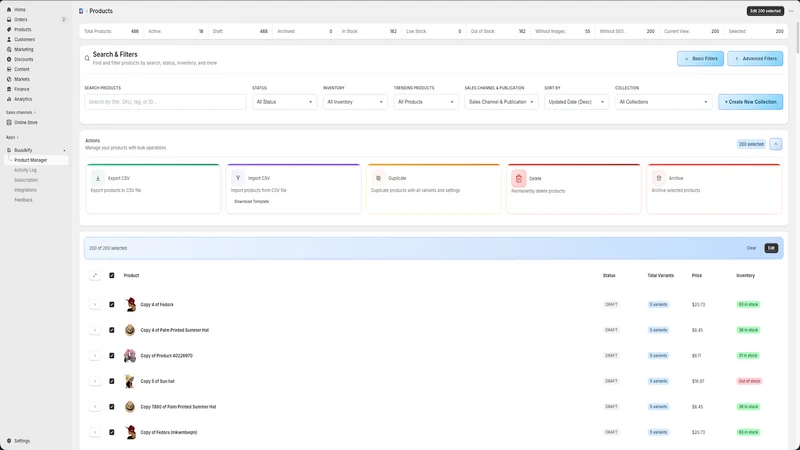Uncheck Copy 7860 of Palm Printed Summer Hat

(x=112, y=407)
